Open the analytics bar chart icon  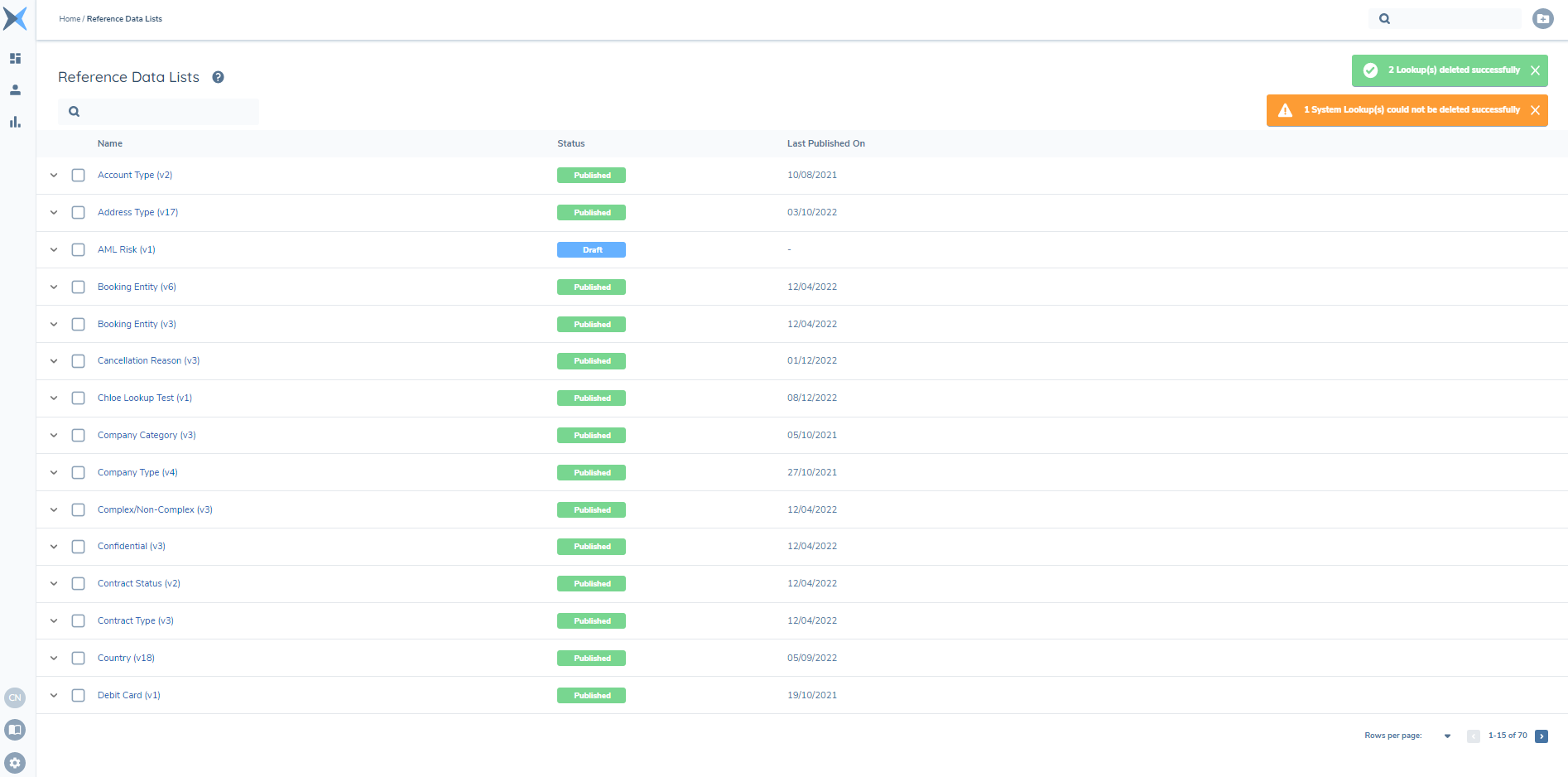(15, 122)
